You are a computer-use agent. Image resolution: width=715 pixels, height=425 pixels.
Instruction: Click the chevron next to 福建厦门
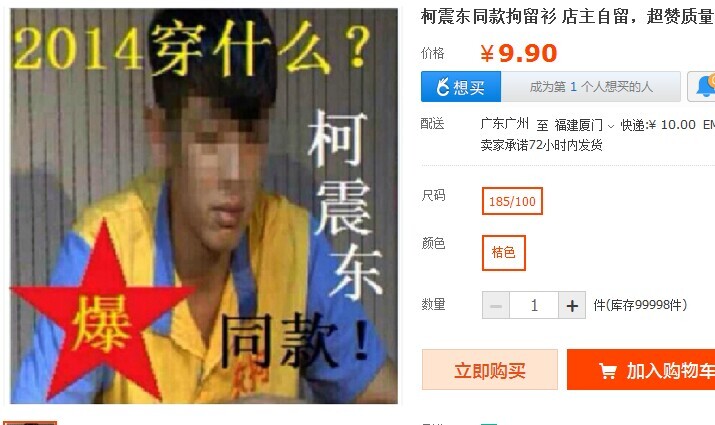click(611, 126)
